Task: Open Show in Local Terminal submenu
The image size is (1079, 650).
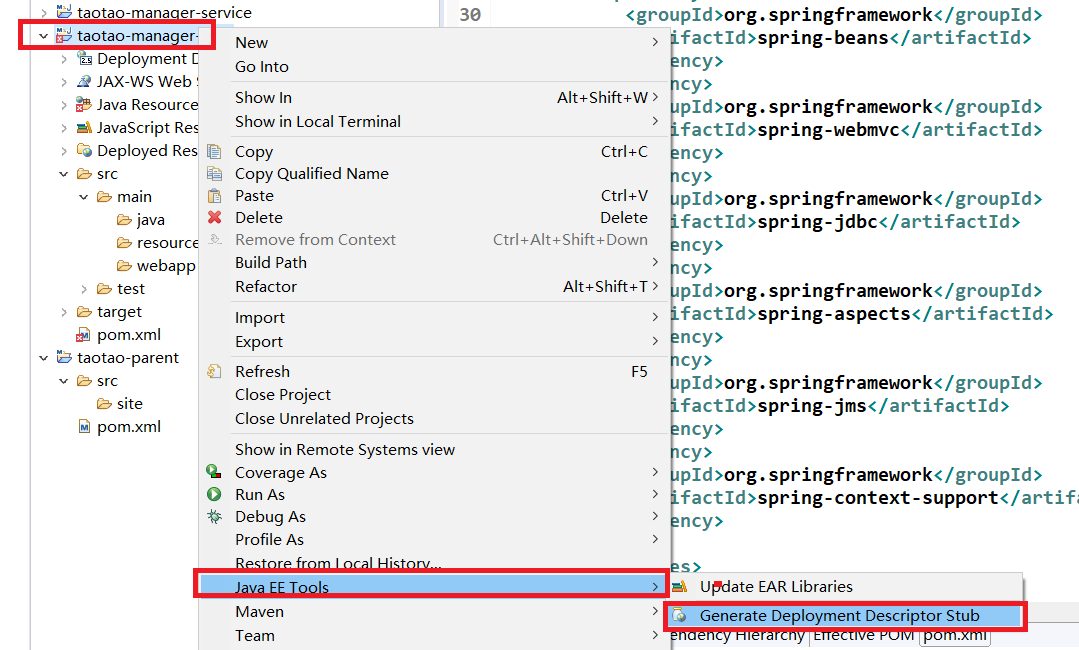Action: click(434, 122)
